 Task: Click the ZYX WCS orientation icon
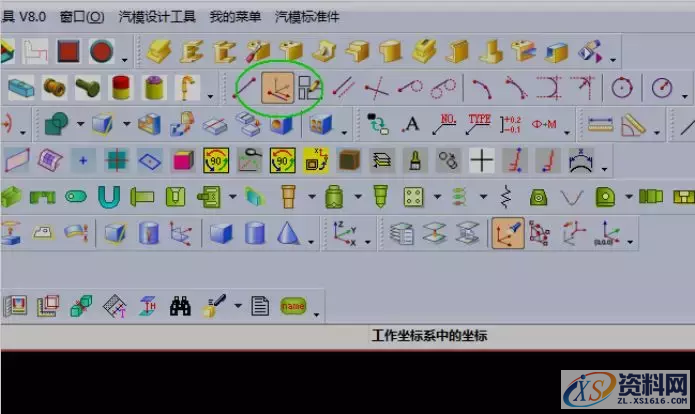tap(345, 233)
